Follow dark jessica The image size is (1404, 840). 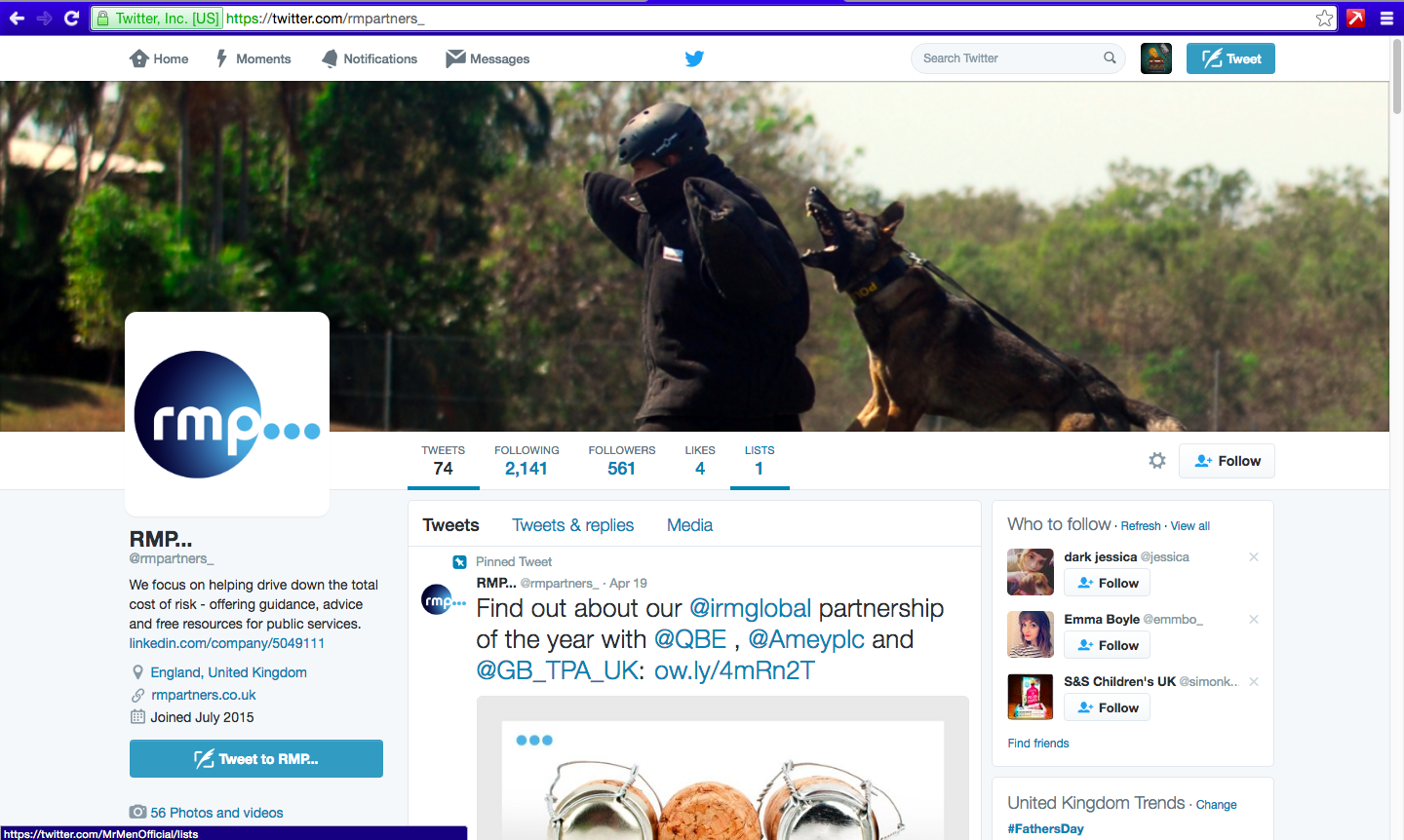(x=1107, y=583)
